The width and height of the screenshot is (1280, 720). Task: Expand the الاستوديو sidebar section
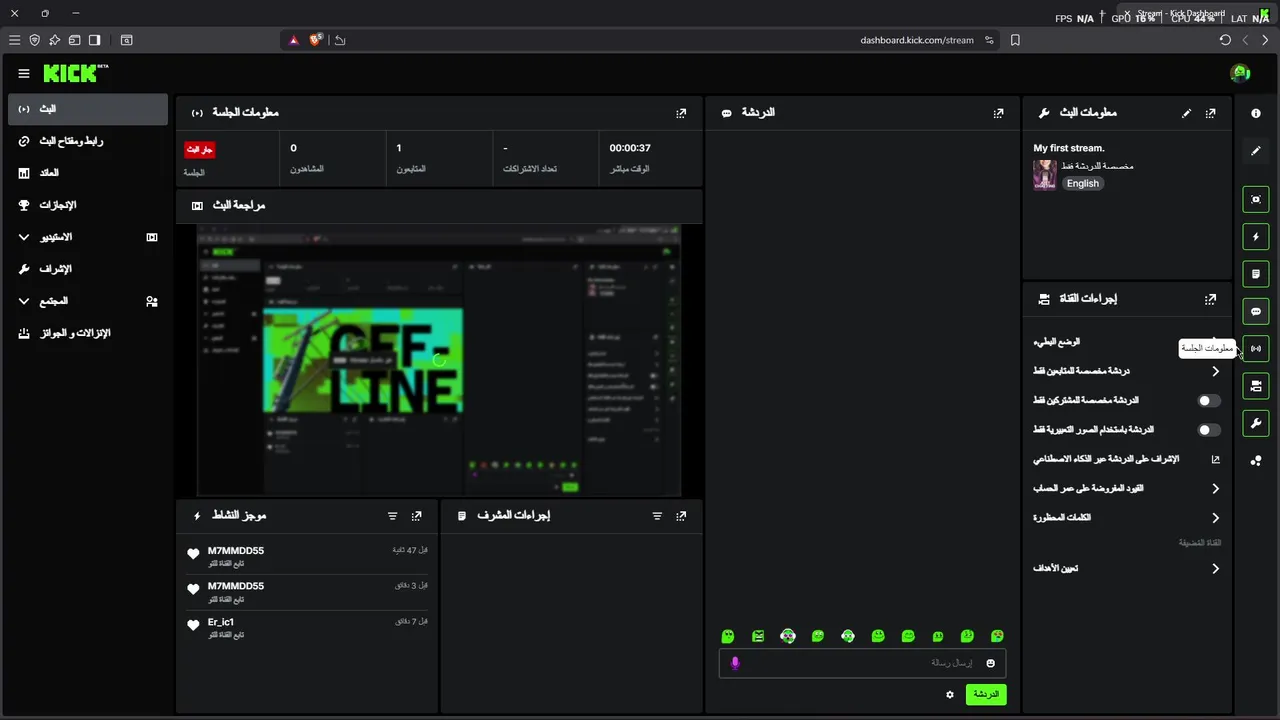pos(88,237)
